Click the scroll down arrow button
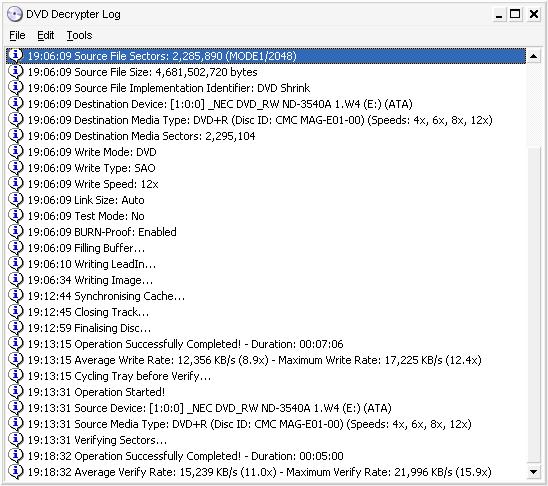This screenshot has height=486, width=548. tap(534, 472)
